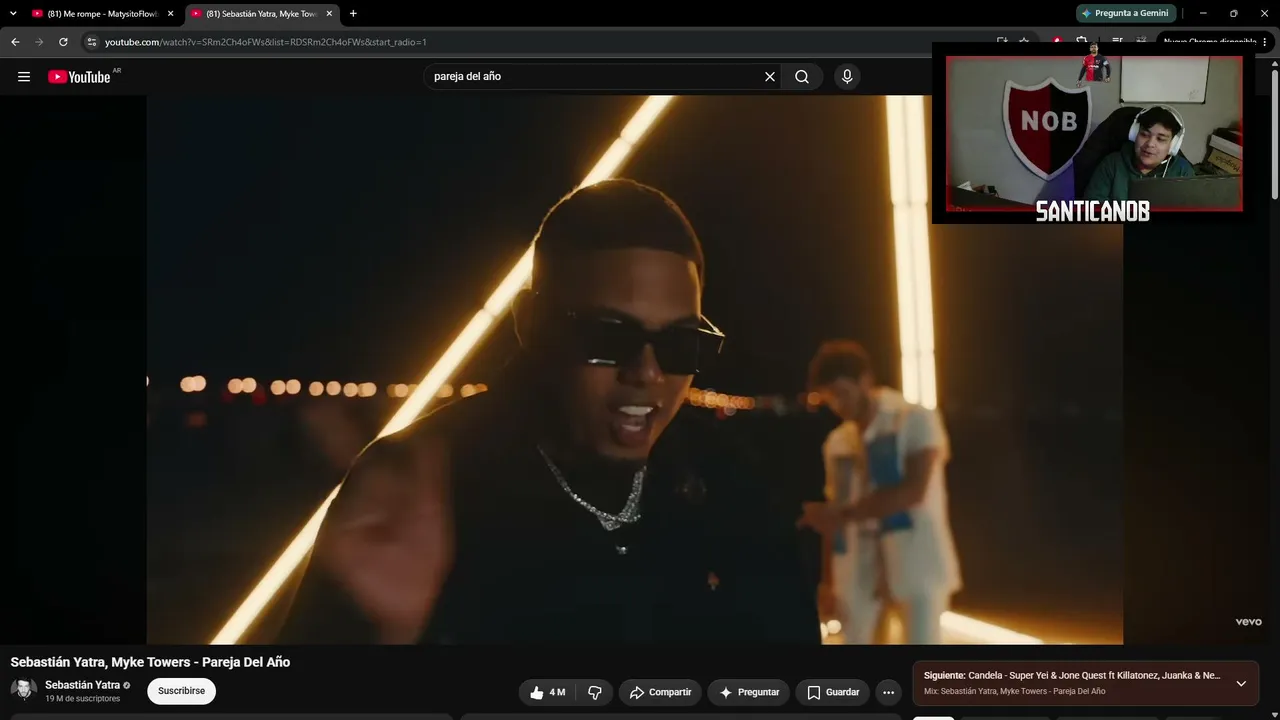Go forward with the browser arrow
The image size is (1280, 720).
click(39, 42)
